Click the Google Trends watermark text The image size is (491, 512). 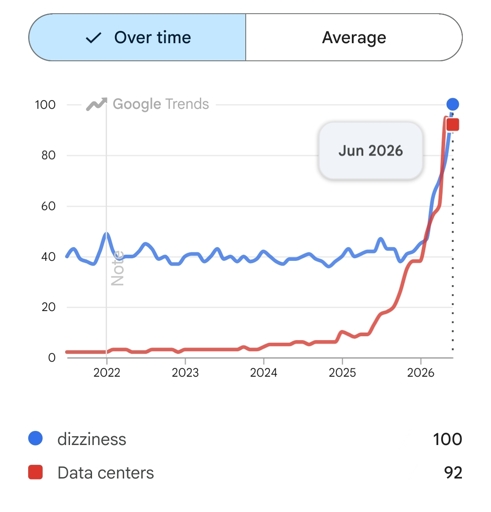point(161,104)
